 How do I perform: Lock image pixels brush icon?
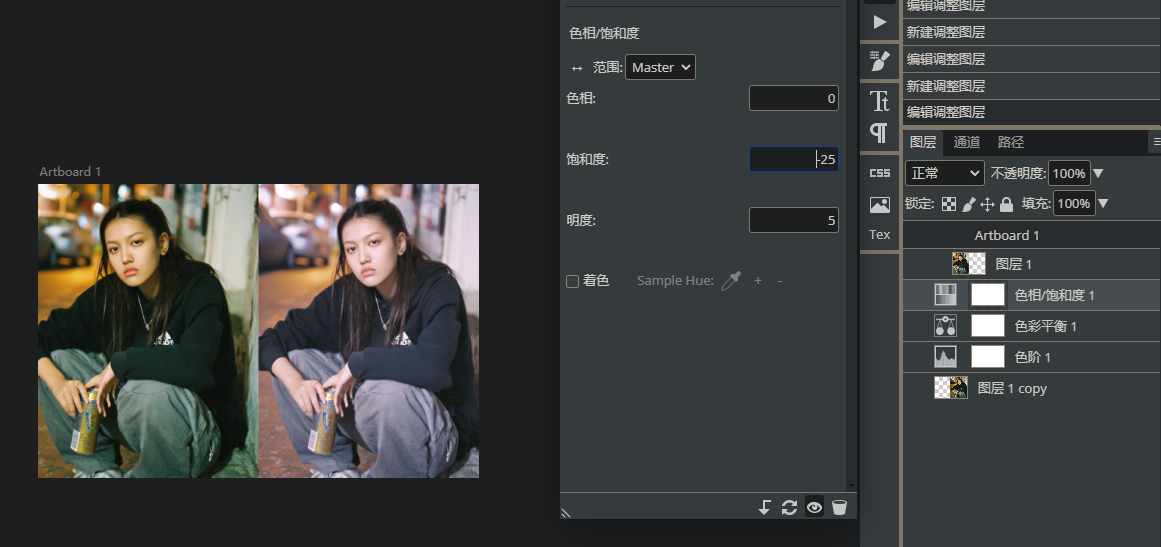[x=968, y=204]
